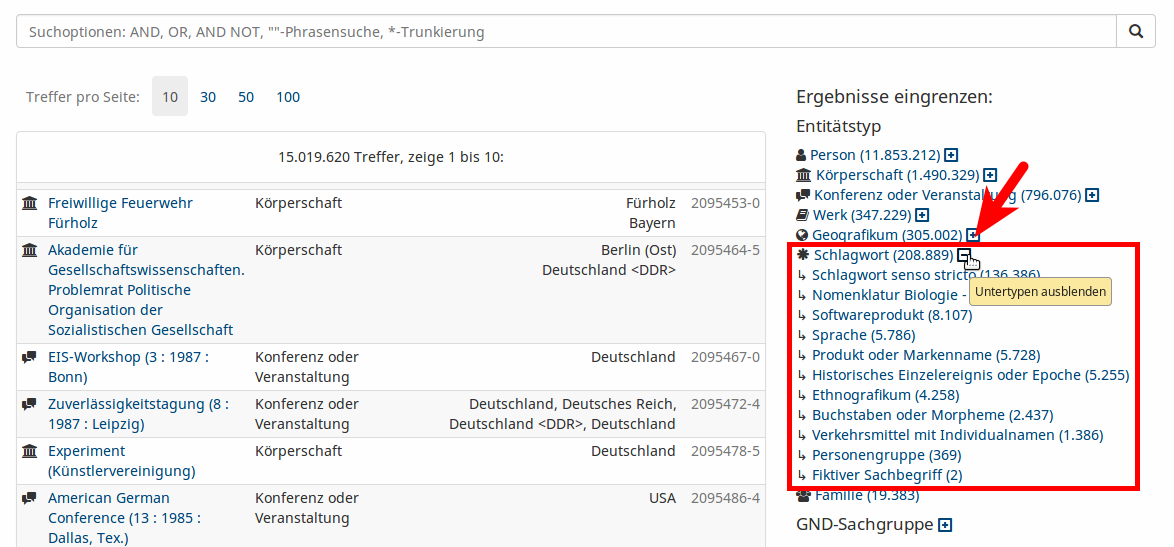The width and height of the screenshot is (1174, 547).
Task: Expand the Werk subtypes
Action: point(922,215)
